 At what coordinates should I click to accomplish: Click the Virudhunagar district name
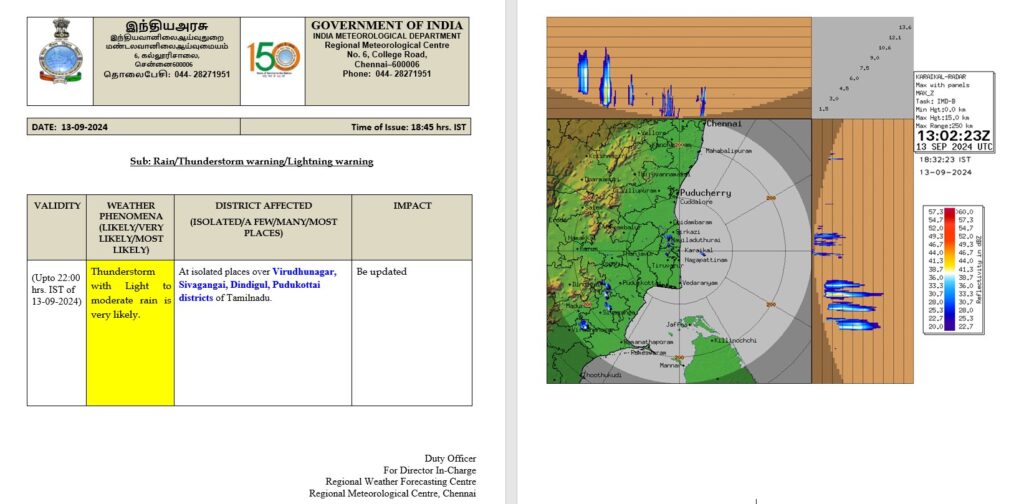pyautogui.click(x=304, y=271)
